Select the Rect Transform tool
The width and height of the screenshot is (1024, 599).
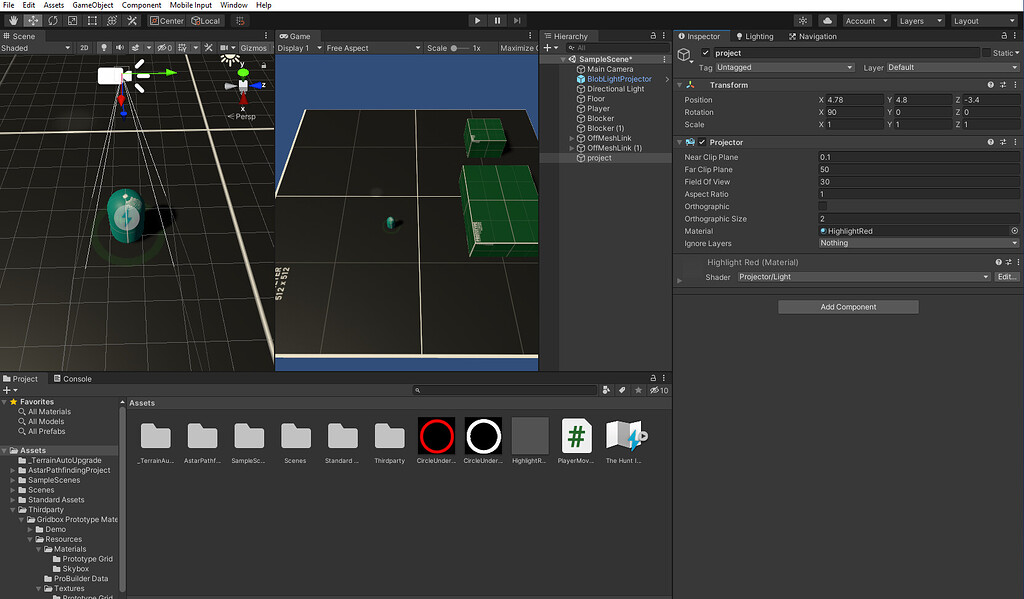click(x=92, y=20)
